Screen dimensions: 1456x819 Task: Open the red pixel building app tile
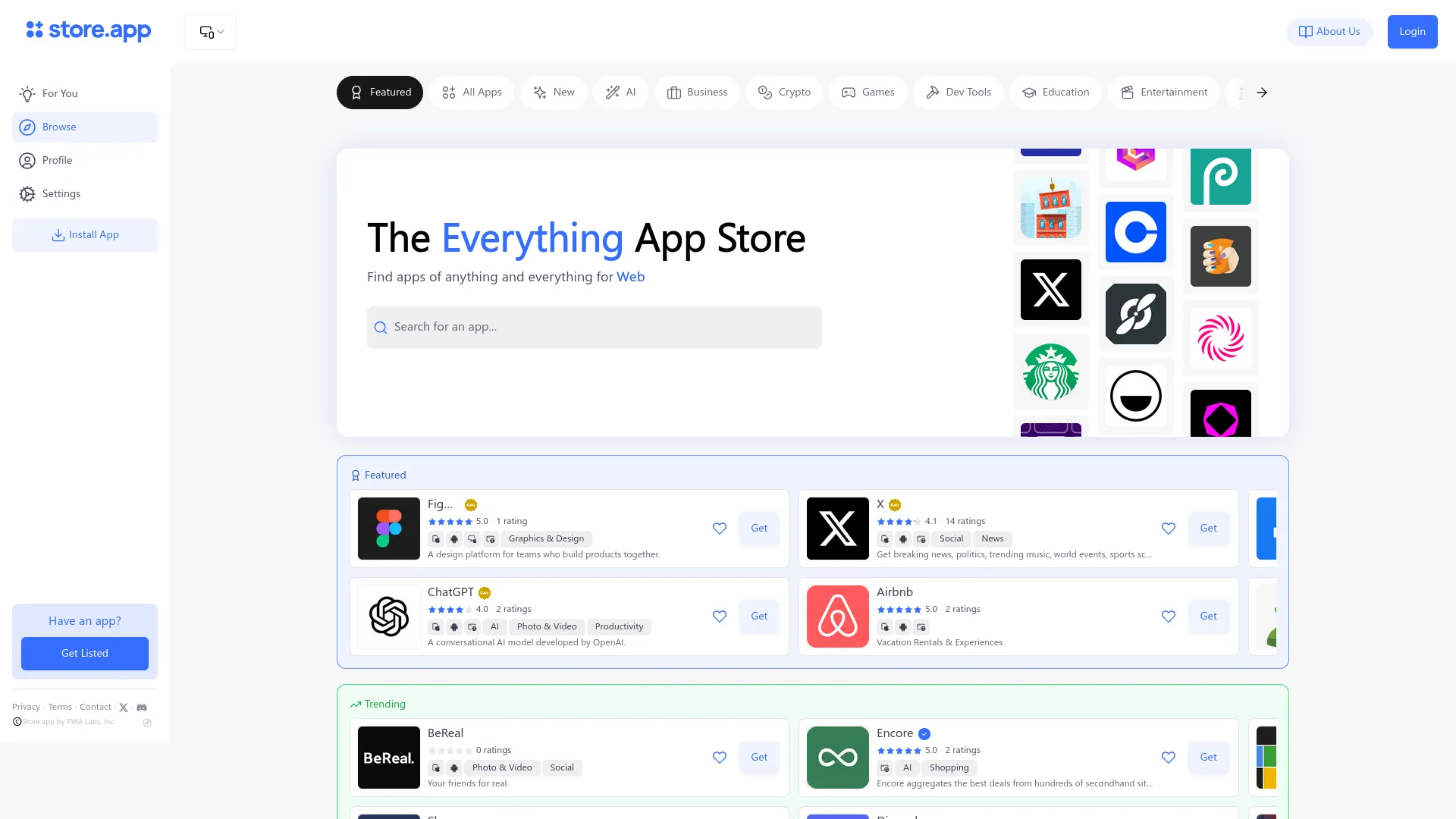click(x=1051, y=208)
